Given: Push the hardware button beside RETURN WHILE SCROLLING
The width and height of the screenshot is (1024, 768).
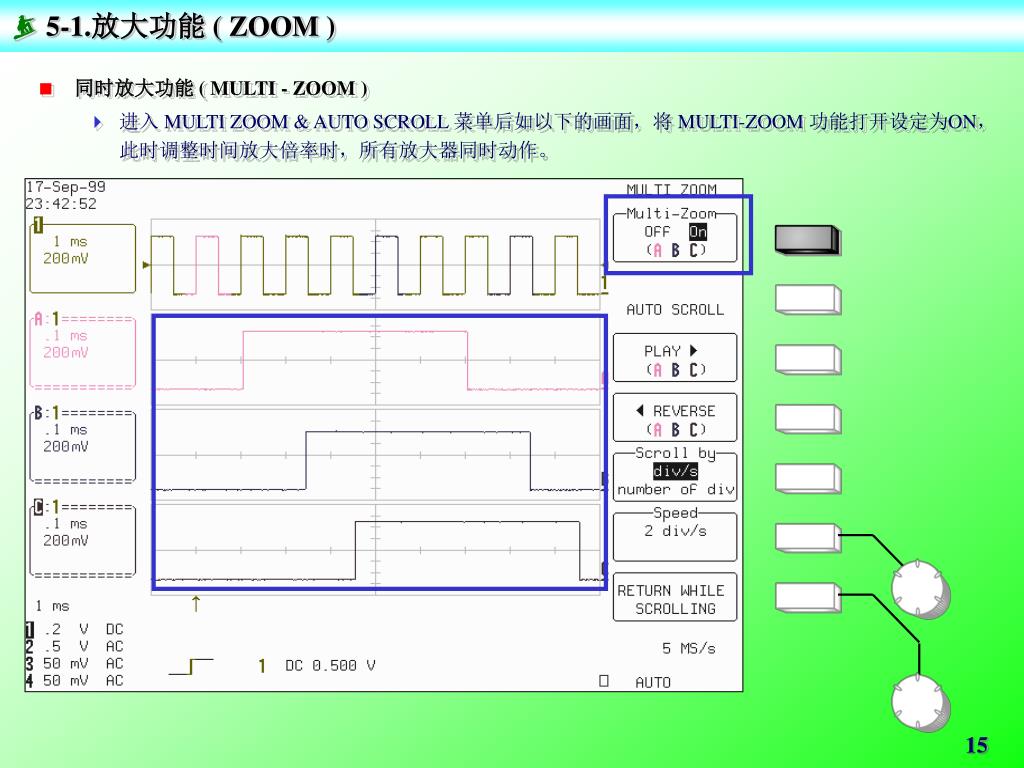Looking at the screenshot, I should [x=808, y=598].
